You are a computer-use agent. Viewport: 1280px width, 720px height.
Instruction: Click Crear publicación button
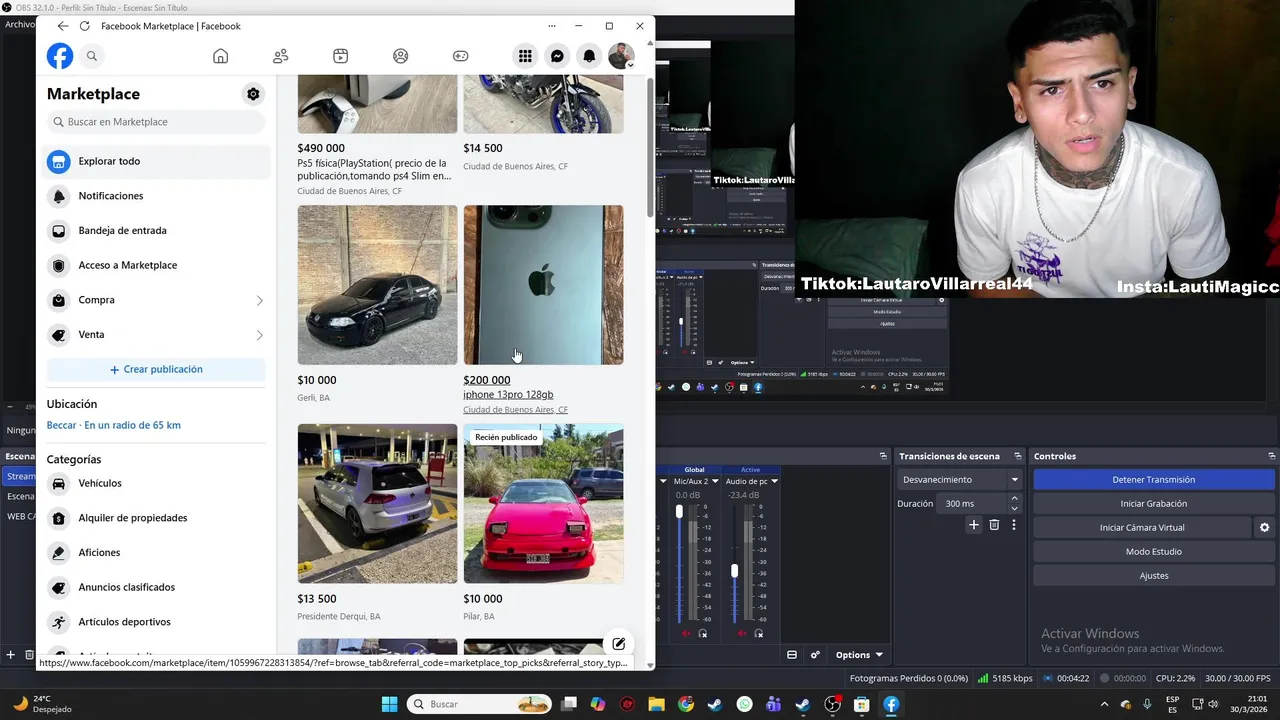tap(156, 369)
